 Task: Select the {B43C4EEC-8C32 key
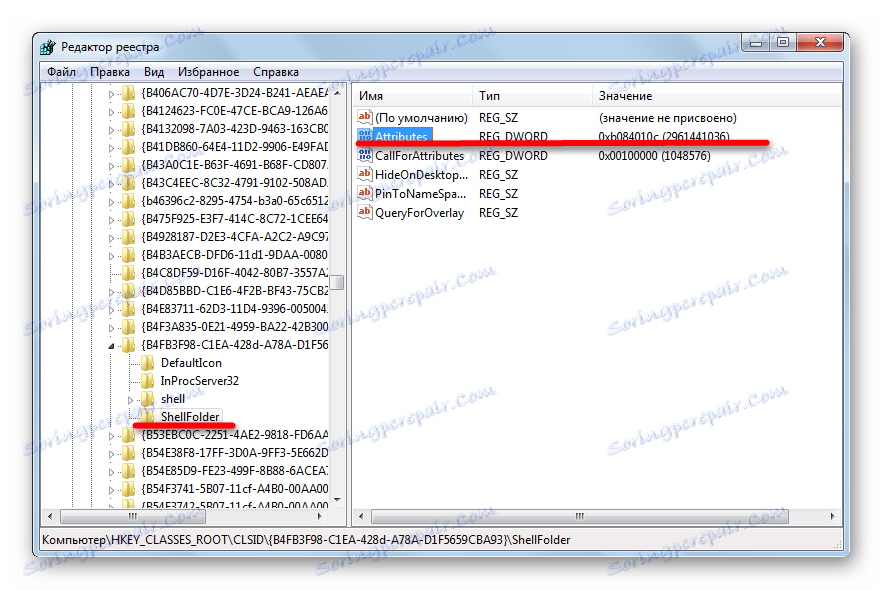coord(234,182)
